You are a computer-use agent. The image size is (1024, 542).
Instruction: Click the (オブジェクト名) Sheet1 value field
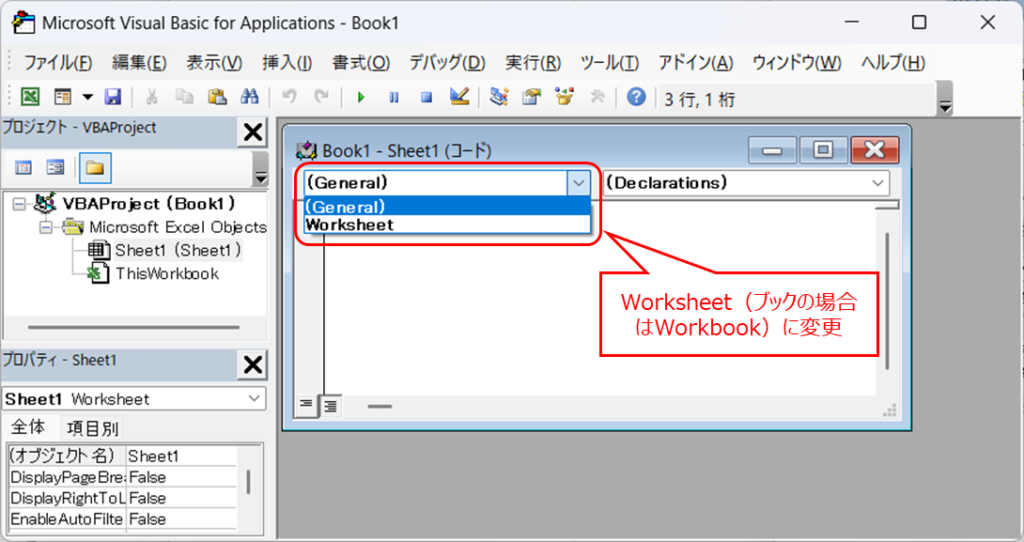click(182, 456)
